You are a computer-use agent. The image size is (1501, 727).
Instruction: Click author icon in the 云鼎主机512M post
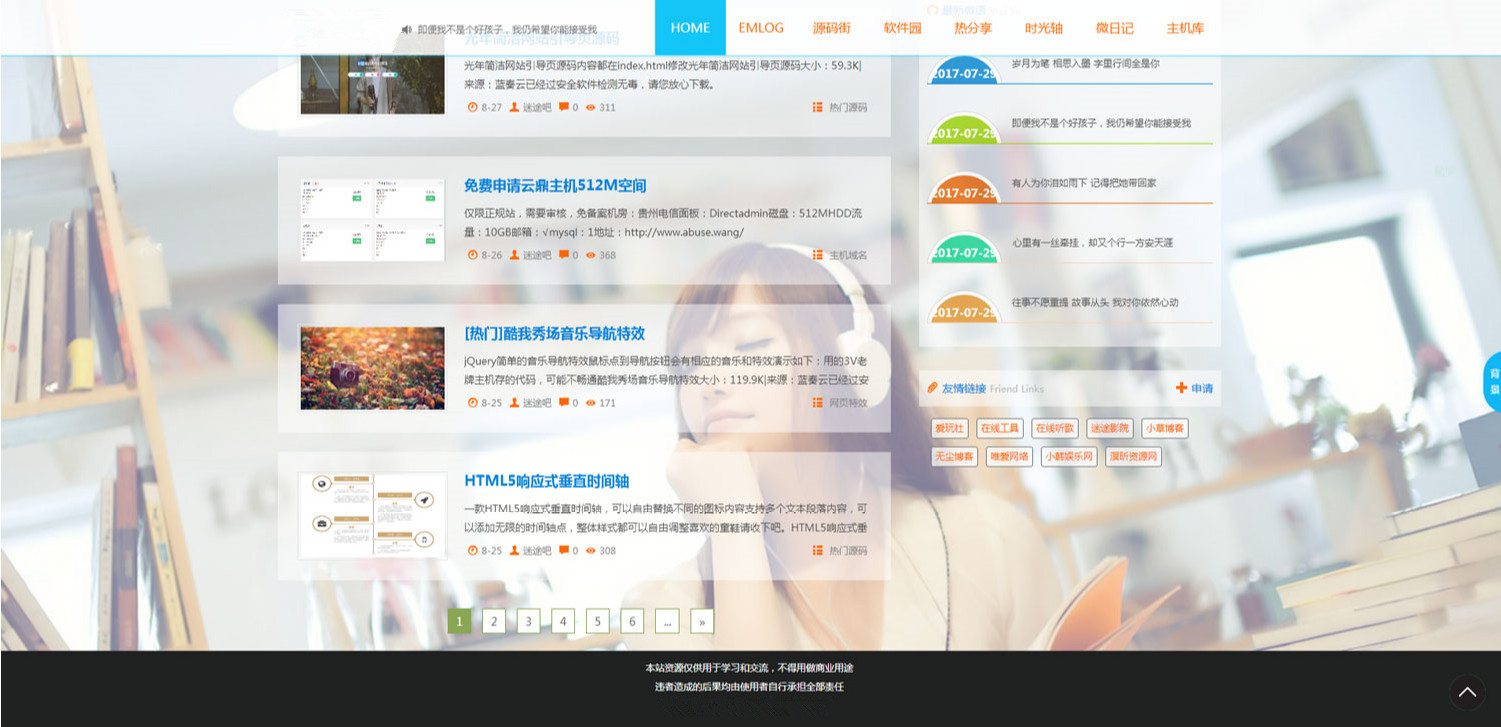click(x=514, y=255)
